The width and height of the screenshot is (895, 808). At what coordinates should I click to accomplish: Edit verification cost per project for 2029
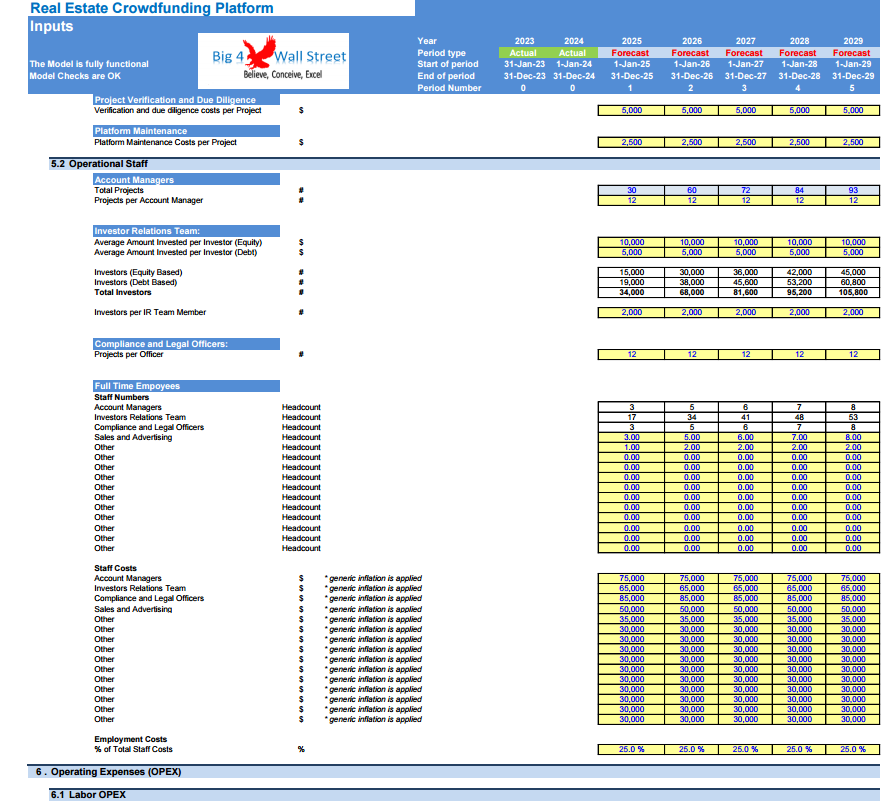pos(853,111)
